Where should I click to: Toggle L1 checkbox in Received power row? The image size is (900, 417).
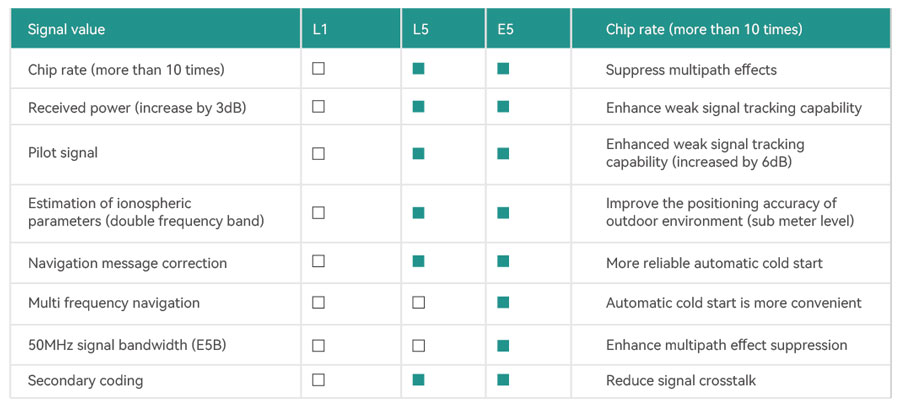(x=318, y=106)
